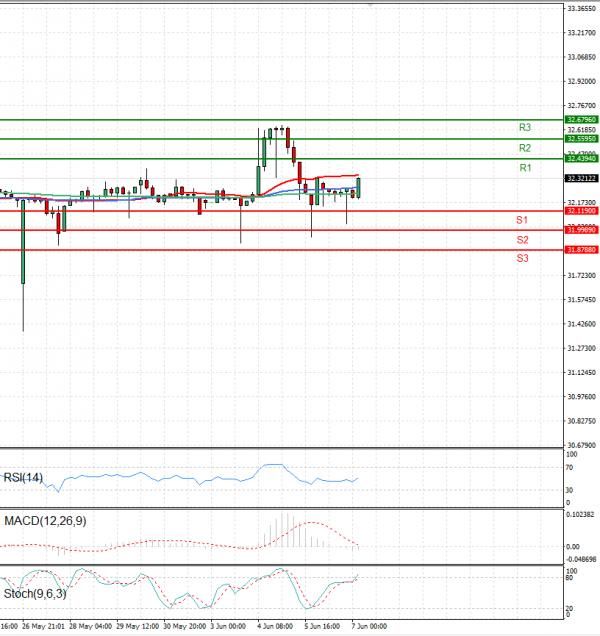The width and height of the screenshot is (600, 636).
Task: Click the MACD(12,26,9) indicator label
Action: [45, 521]
